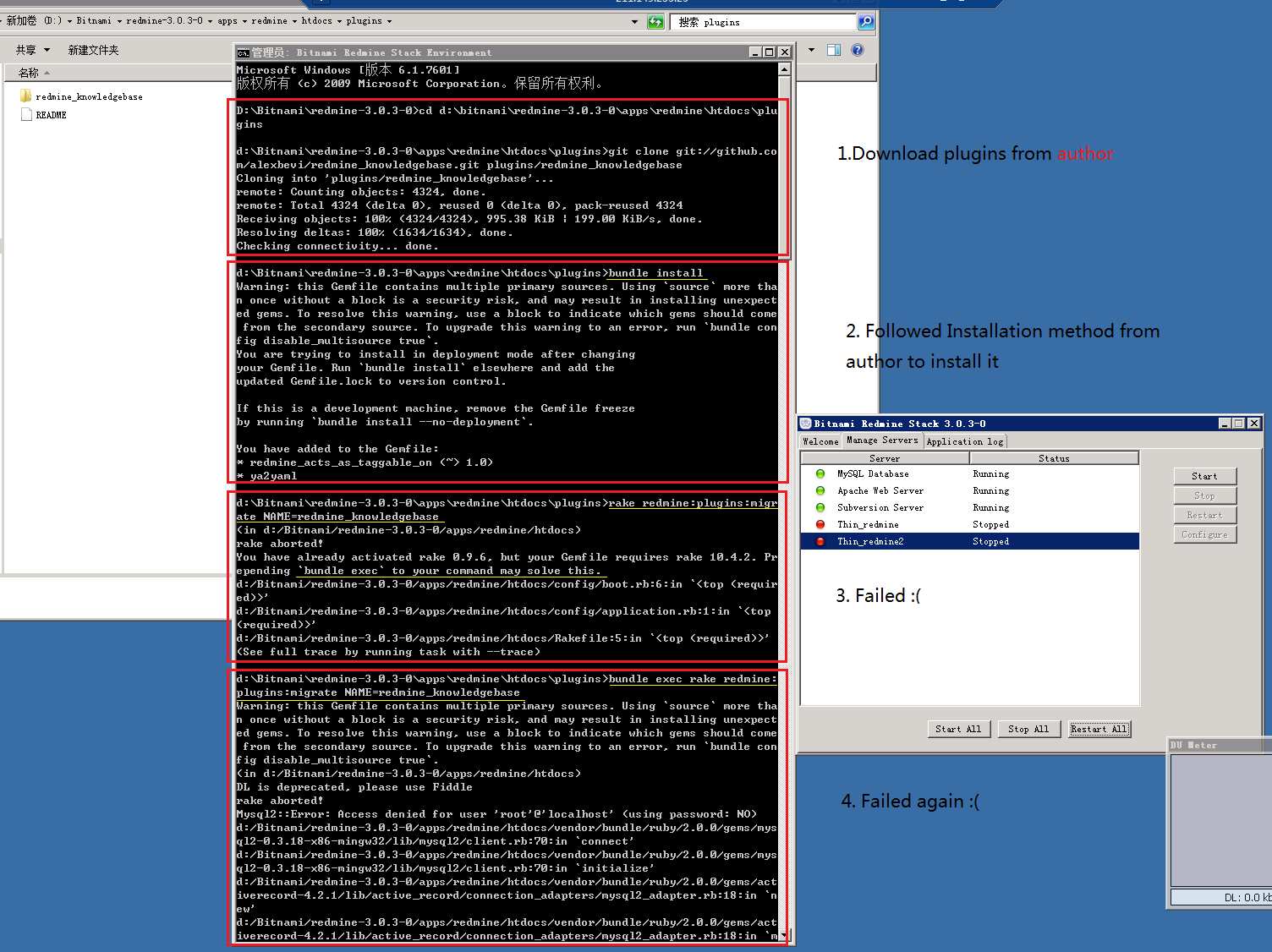1272x952 pixels.
Task: Click the DU Meter window title
Action: (x=1194, y=745)
